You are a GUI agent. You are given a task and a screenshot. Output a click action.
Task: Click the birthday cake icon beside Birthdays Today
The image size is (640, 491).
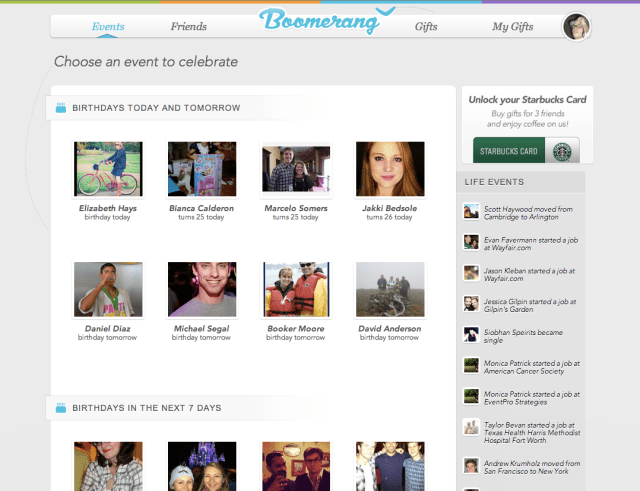pos(61,108)
